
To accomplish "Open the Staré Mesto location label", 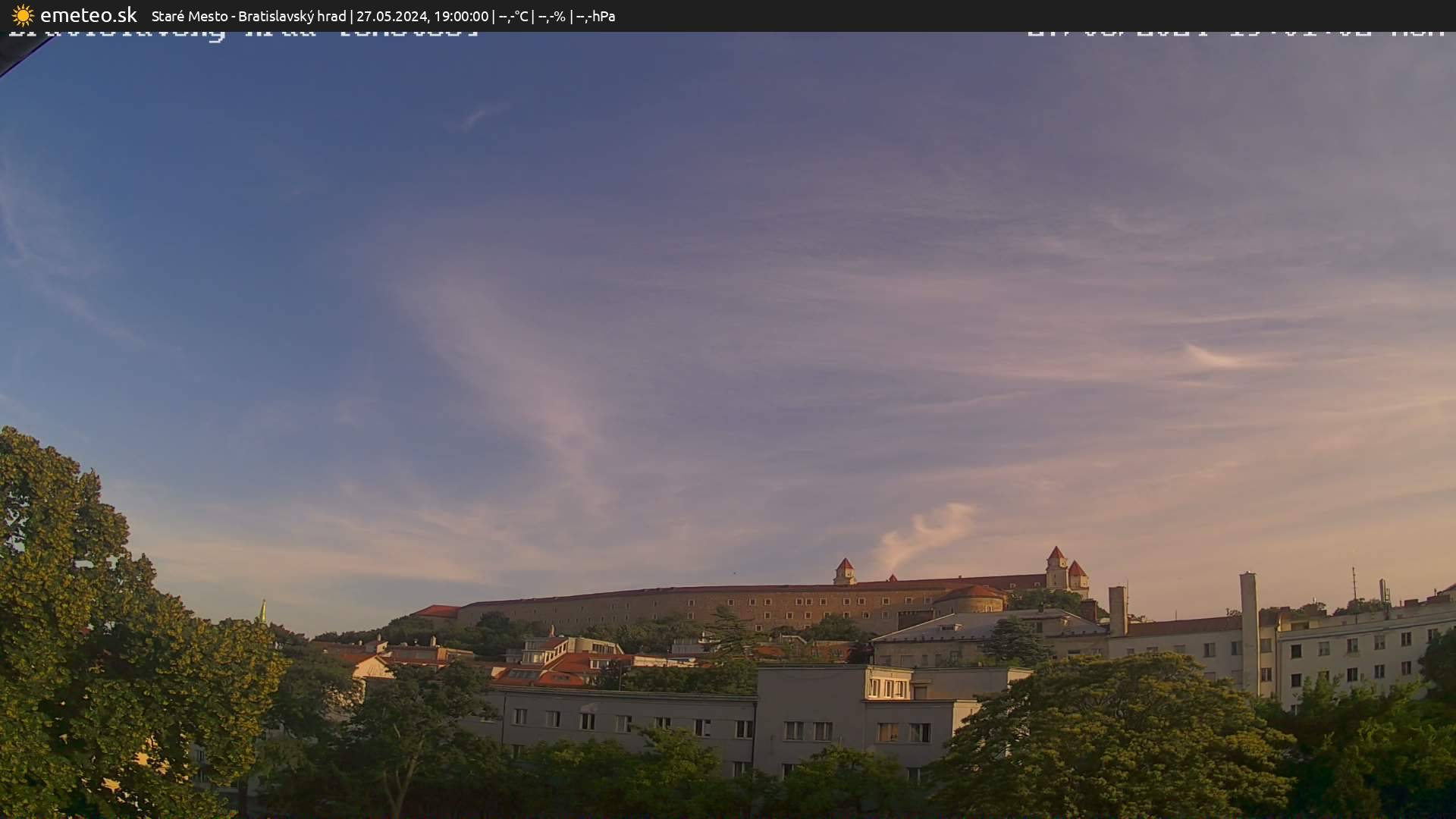I will click(188, 15).
